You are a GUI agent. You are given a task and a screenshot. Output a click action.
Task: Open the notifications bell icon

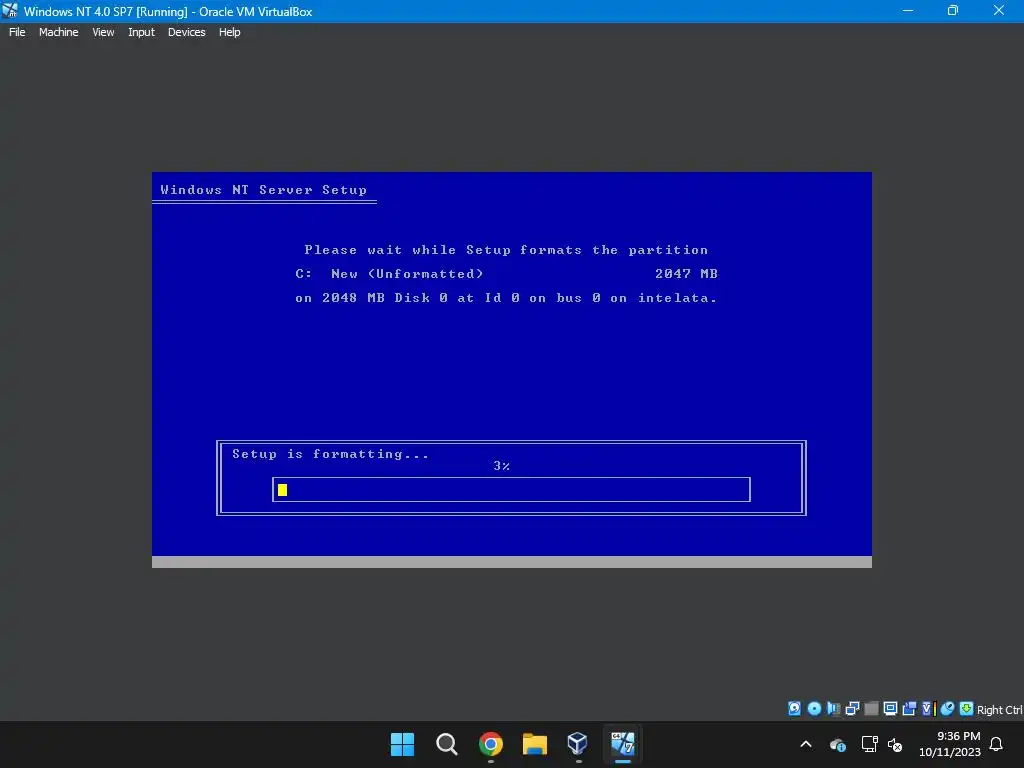click(996, 744)
